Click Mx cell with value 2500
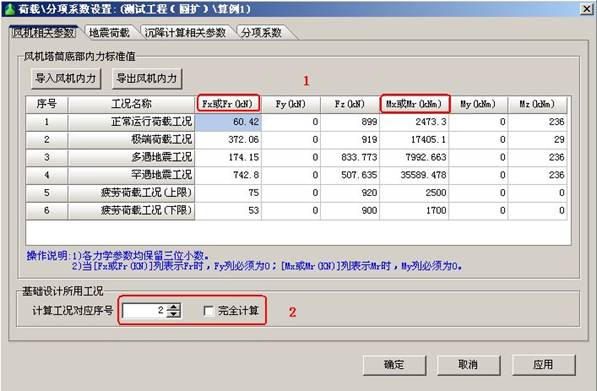This screenshot has height=391, width=597. point(414,193)
